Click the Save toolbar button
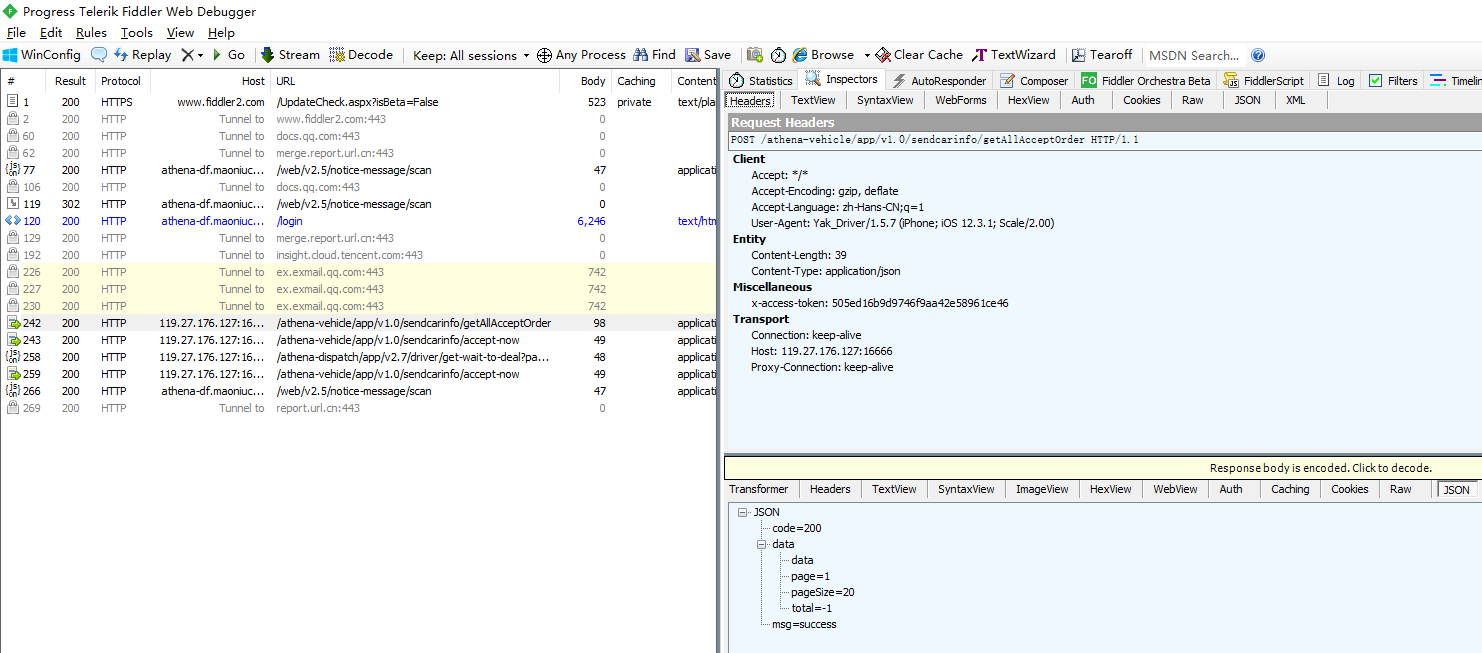The width and height of the screenshot is (1482, 653). [x=708, y=55]
